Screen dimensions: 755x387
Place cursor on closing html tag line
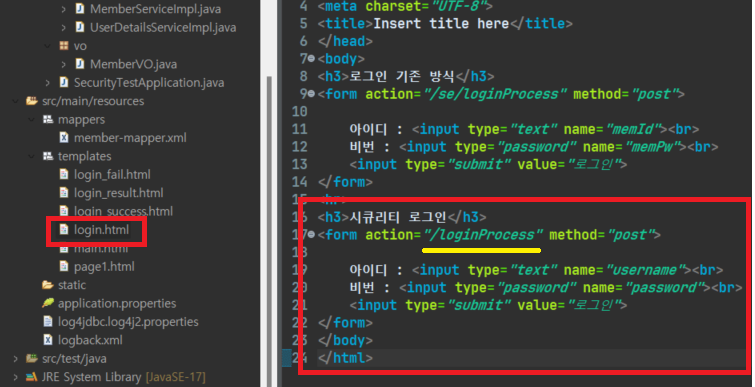[345, 358]
